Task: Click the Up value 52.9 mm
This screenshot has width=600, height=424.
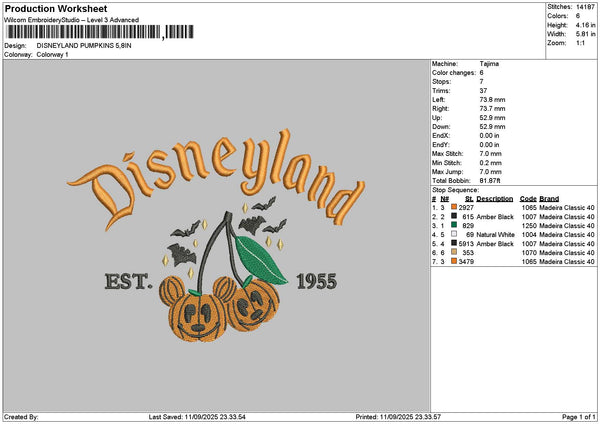Action: (492, 118)
